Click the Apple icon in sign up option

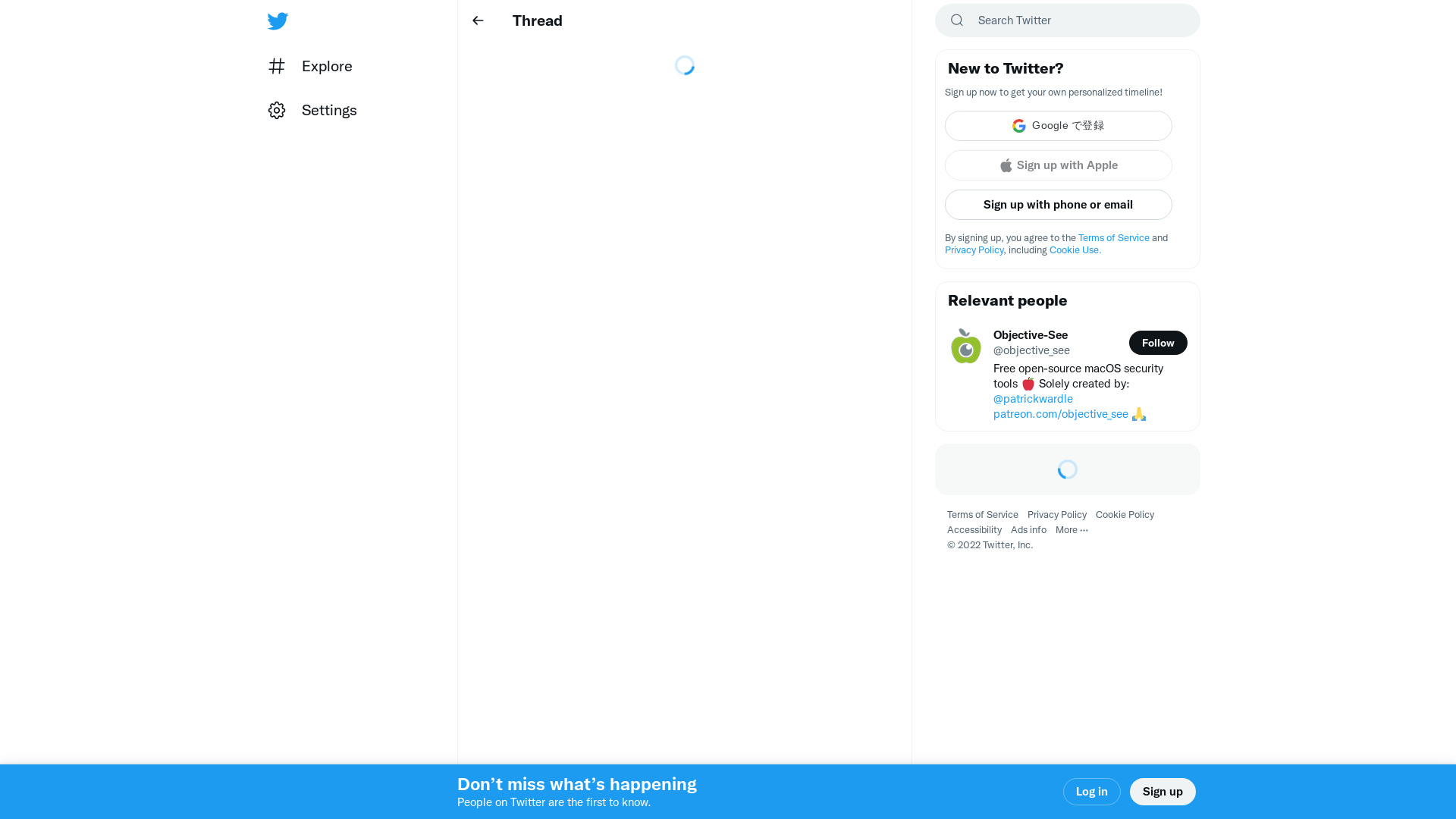1006,165
